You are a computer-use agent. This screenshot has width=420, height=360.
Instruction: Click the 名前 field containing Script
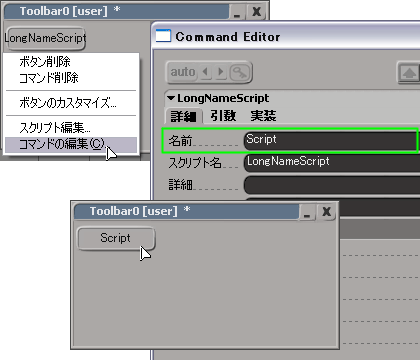click(330, 140)
